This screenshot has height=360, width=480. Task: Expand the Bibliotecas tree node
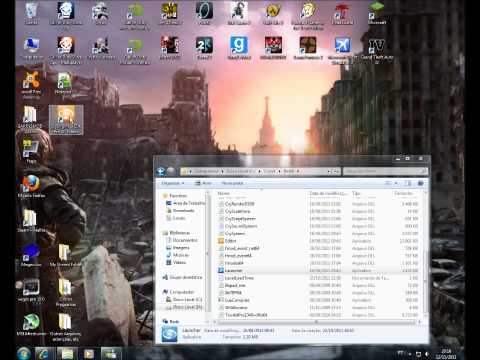point(176,233)
